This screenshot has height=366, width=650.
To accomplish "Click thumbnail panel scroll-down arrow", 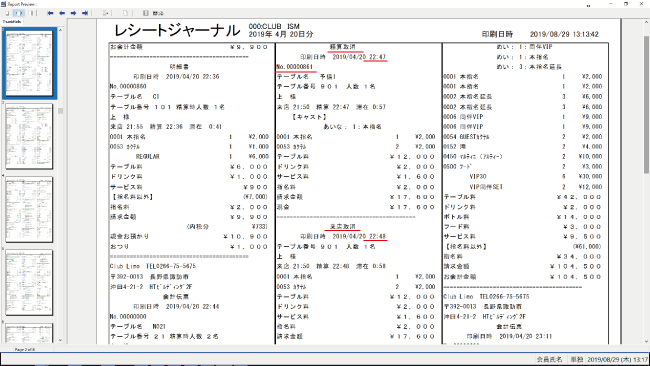I will point(61,340).
